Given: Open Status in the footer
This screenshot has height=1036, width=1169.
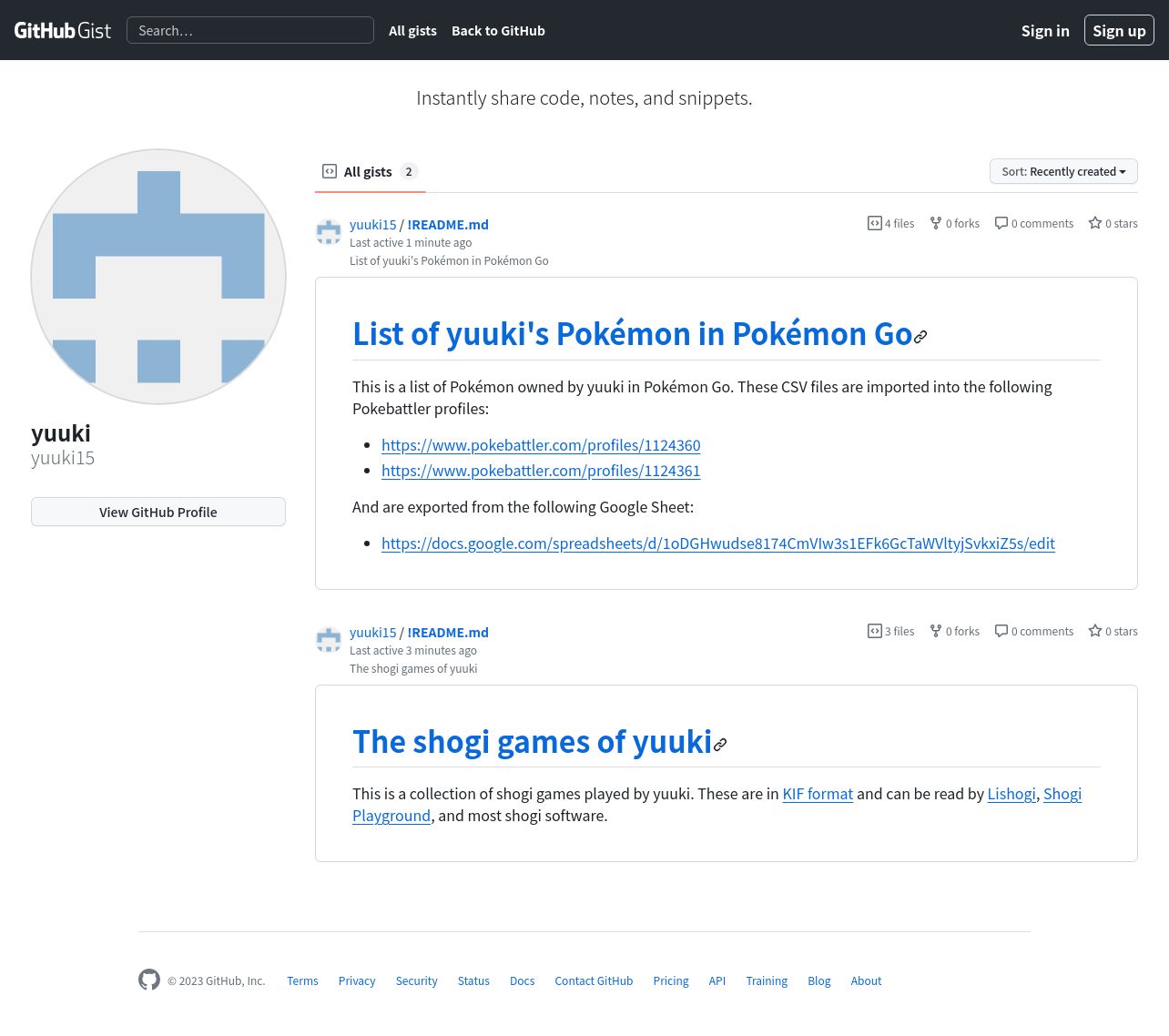Looking at the screenshot, I should (473, 980).
